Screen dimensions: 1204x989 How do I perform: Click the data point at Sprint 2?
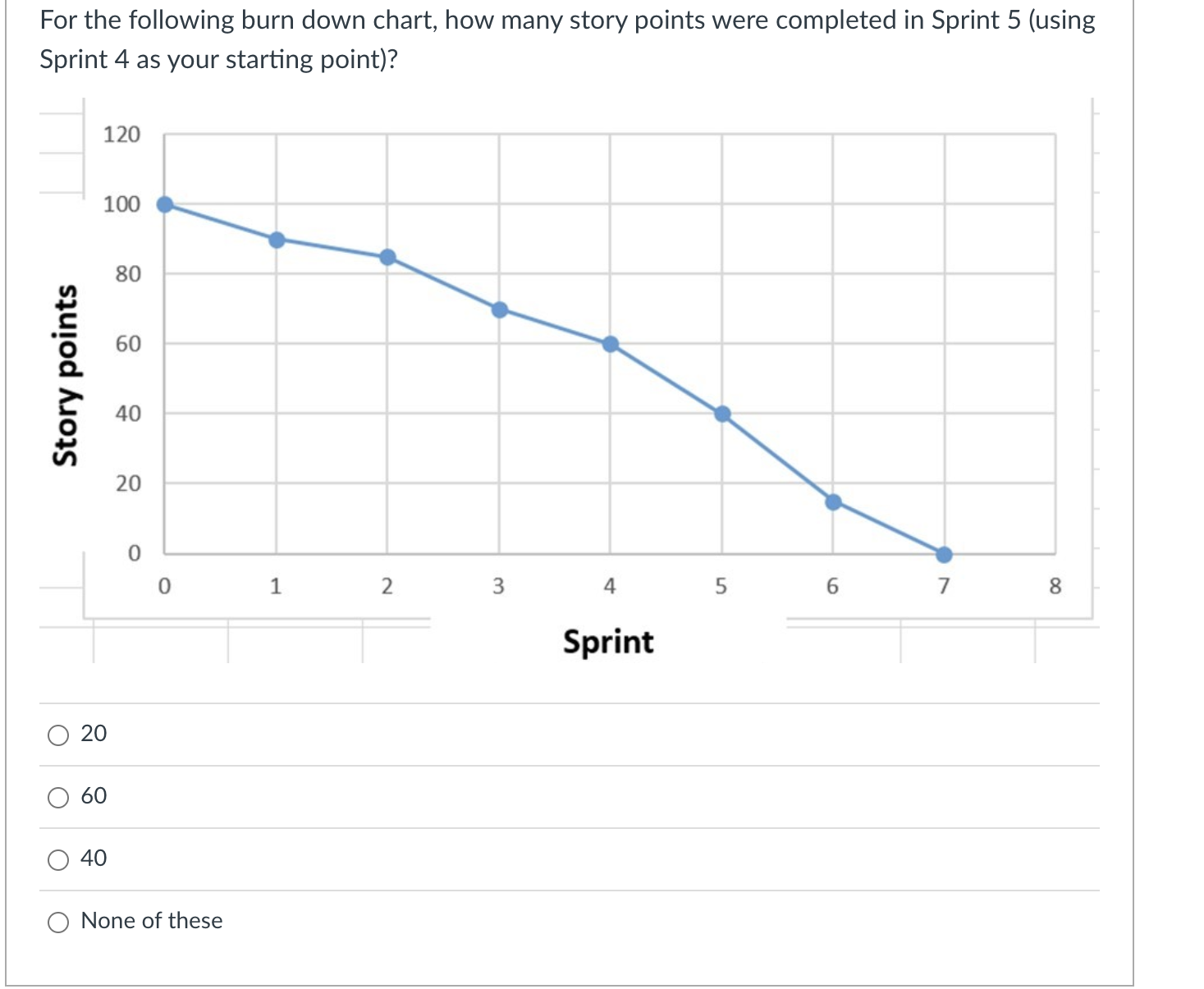coord(387,256)
